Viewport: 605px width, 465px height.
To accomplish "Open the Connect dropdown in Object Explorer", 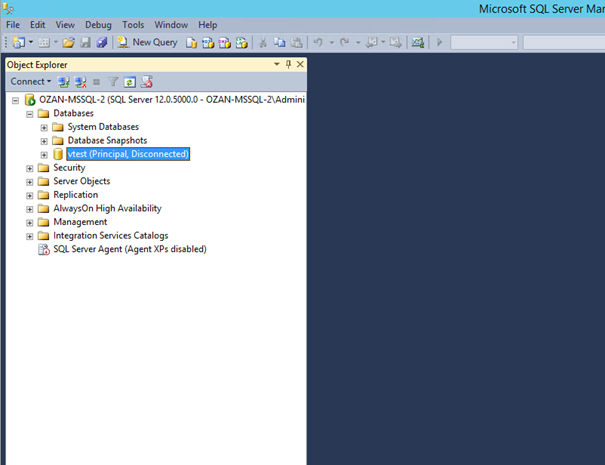I will coord(30,81).
